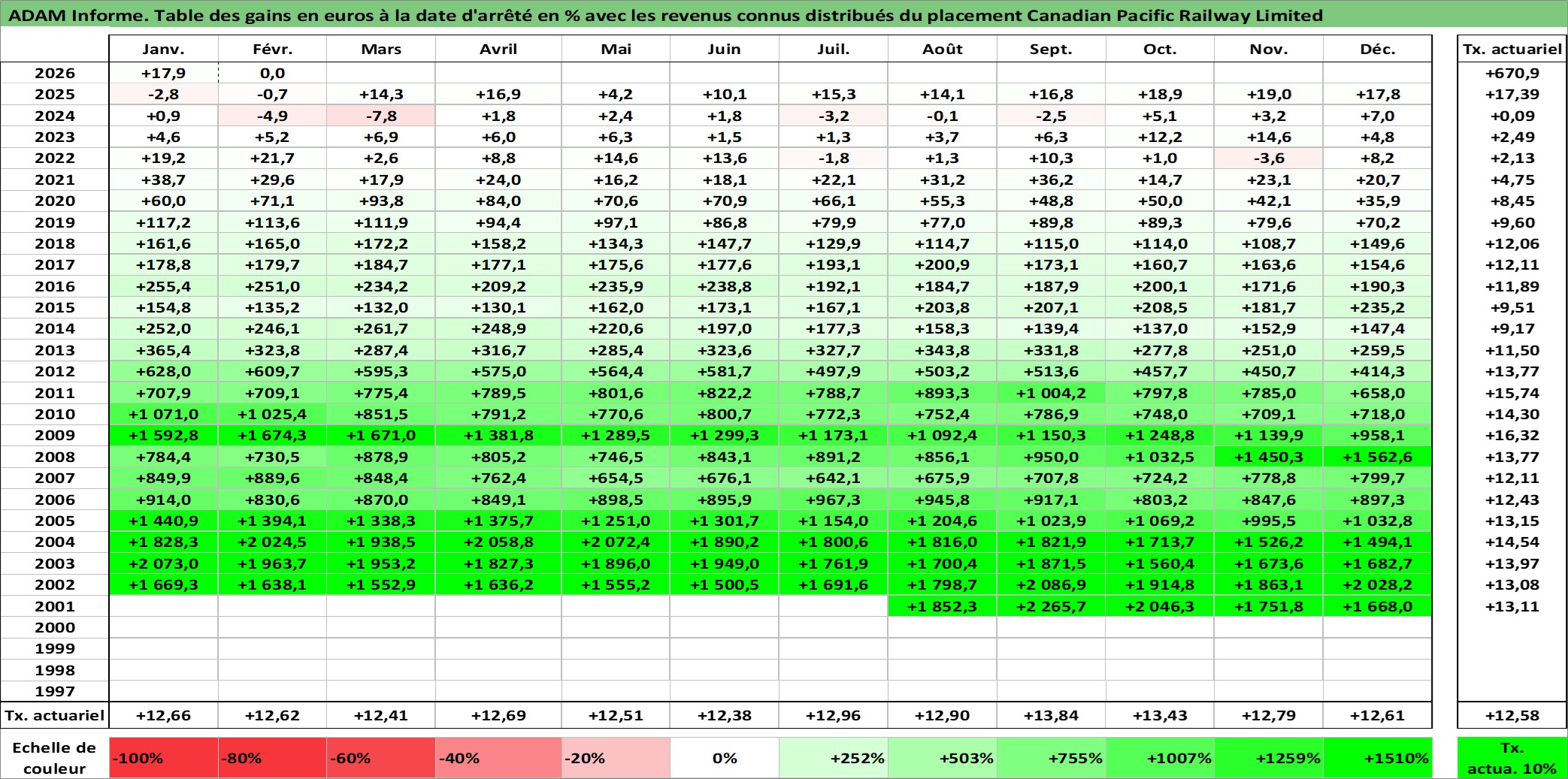
Task: Select the Mars column header
Action: (381, 49)
